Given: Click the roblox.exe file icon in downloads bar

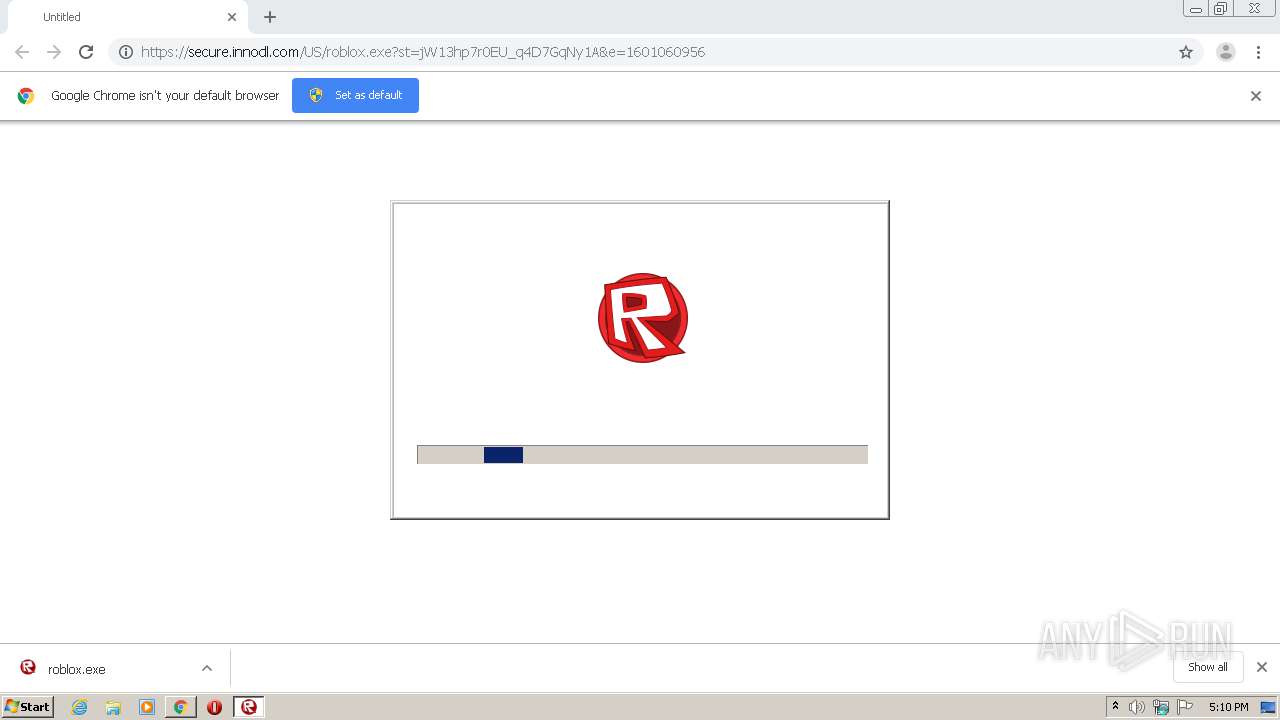Looking at the screenshot, I should [x=28, y=668].
